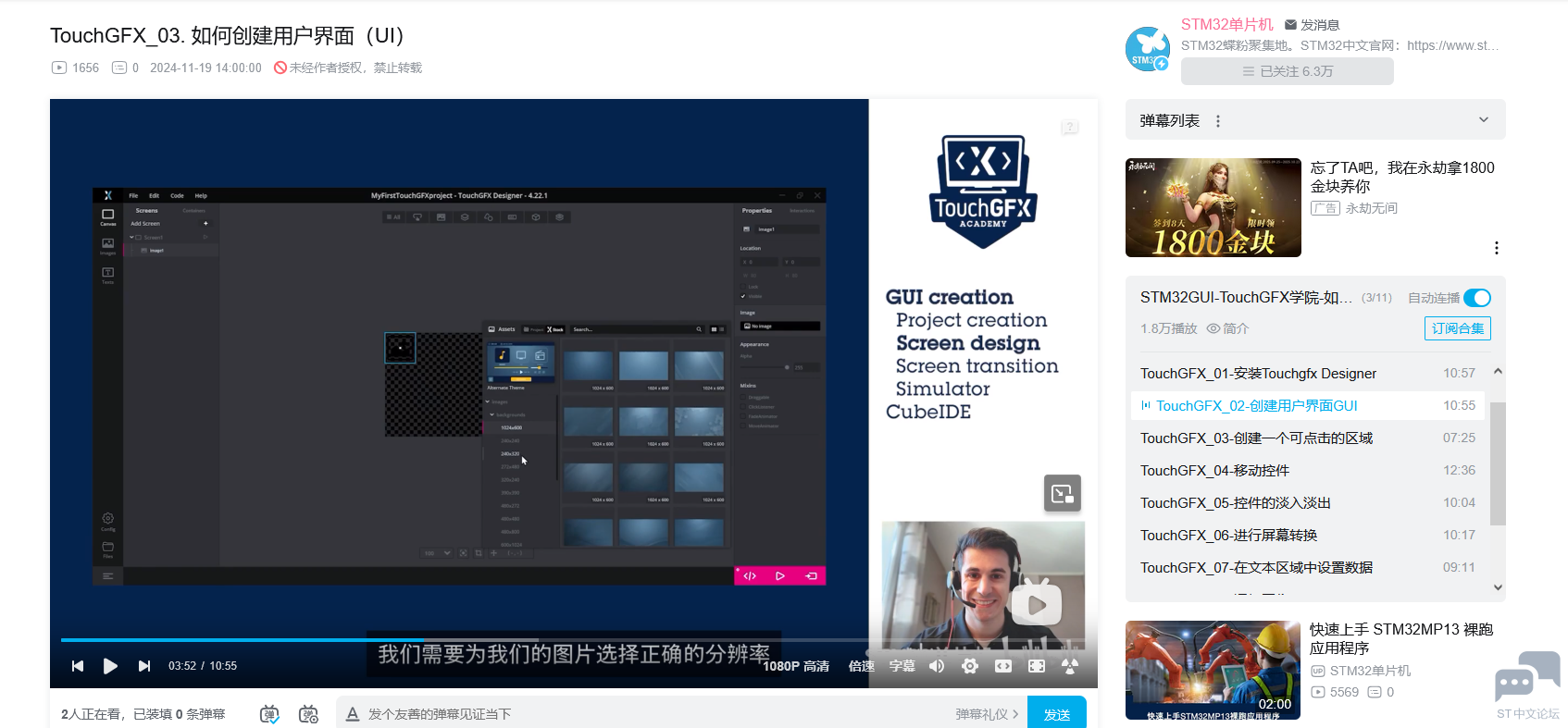Click the playlist scrollbar thumb
This screenshot has height=728, width=1568.
(x=1498, y=463)
